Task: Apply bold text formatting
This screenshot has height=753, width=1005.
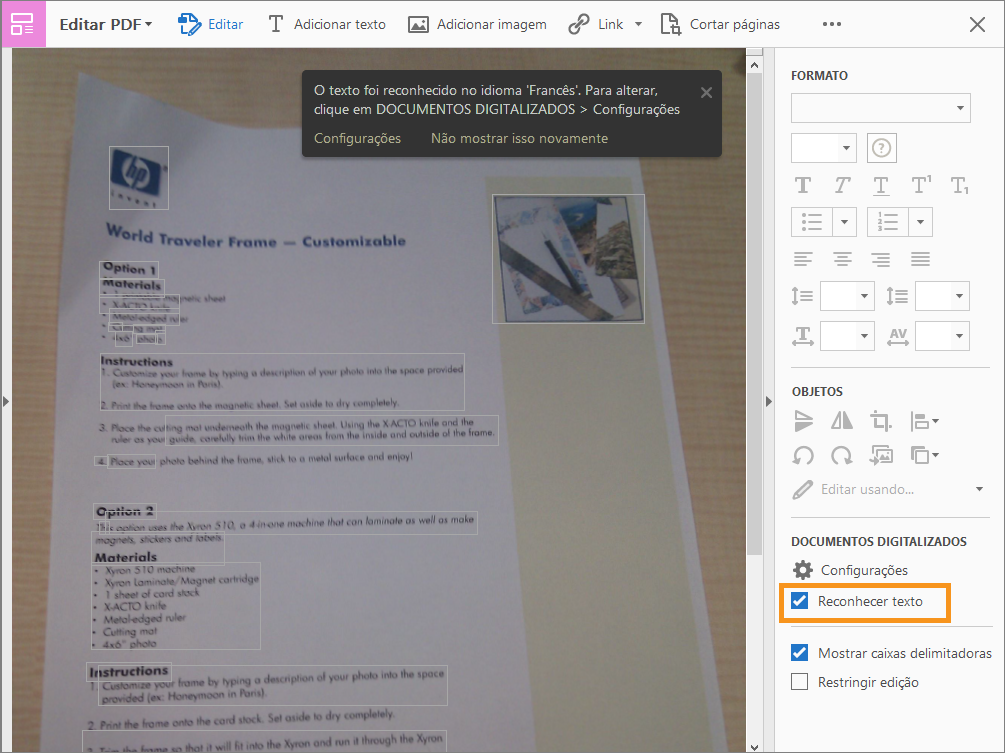Action: tap(802, 185)
